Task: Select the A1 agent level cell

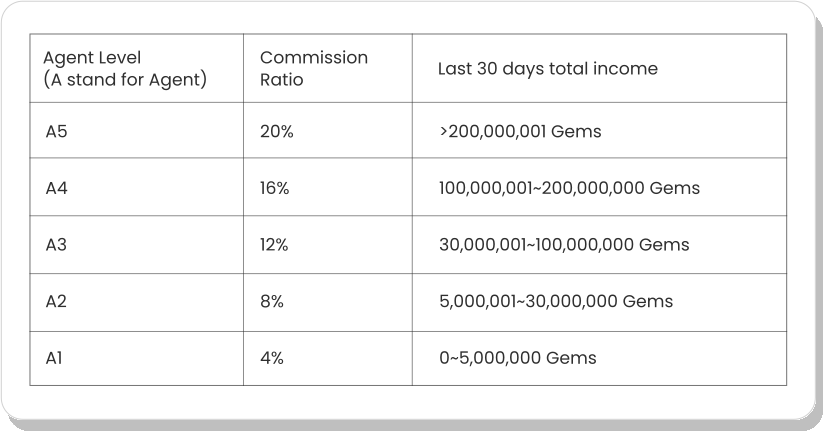Action: point(56,357)
